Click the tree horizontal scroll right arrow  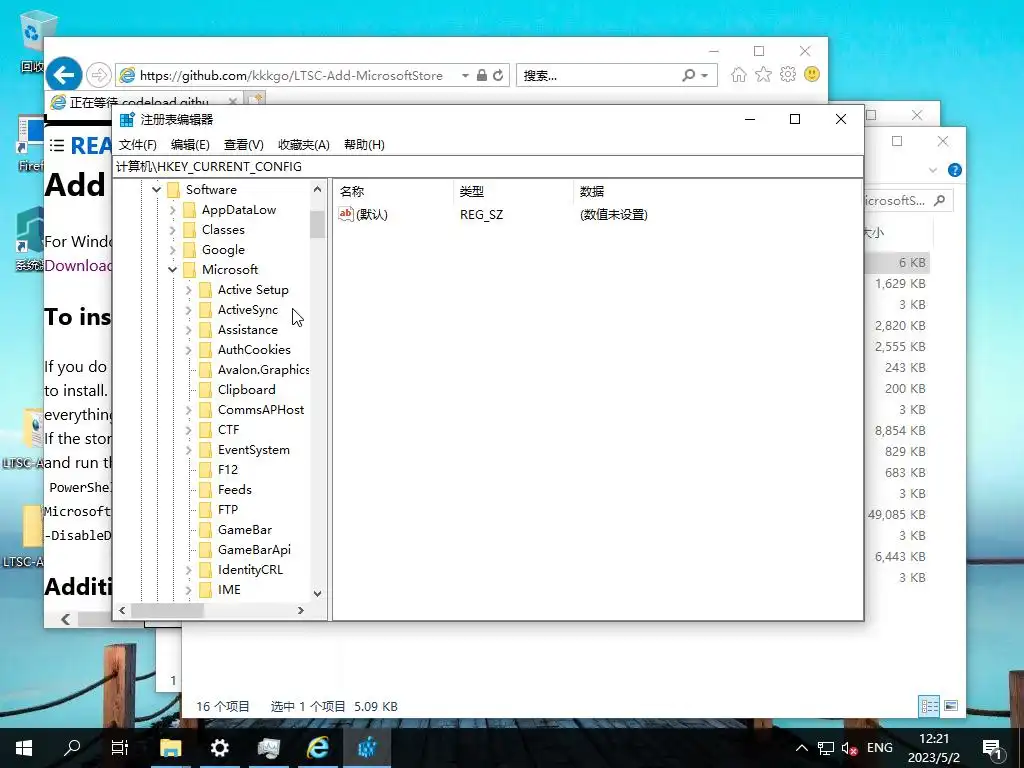(x=300, y=611)
